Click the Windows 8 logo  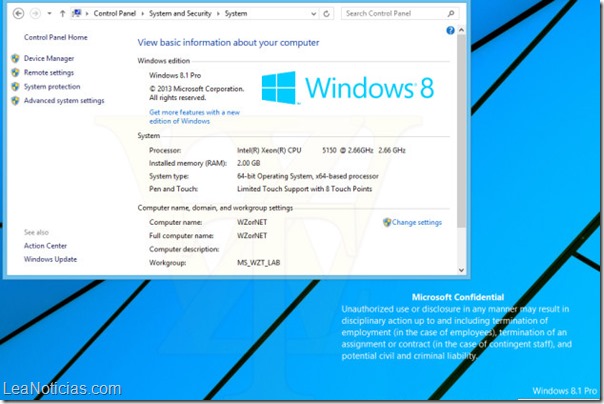(347, 88)
